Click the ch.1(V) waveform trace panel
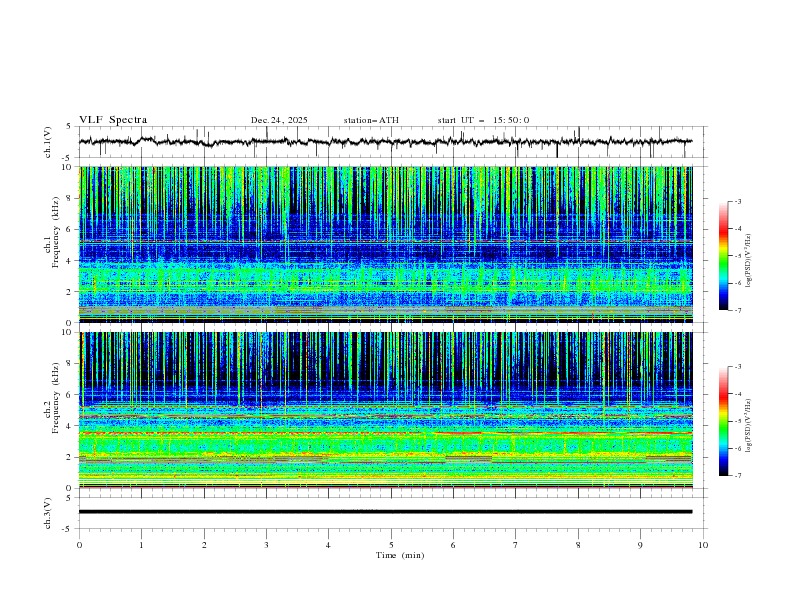 point(390,142)
